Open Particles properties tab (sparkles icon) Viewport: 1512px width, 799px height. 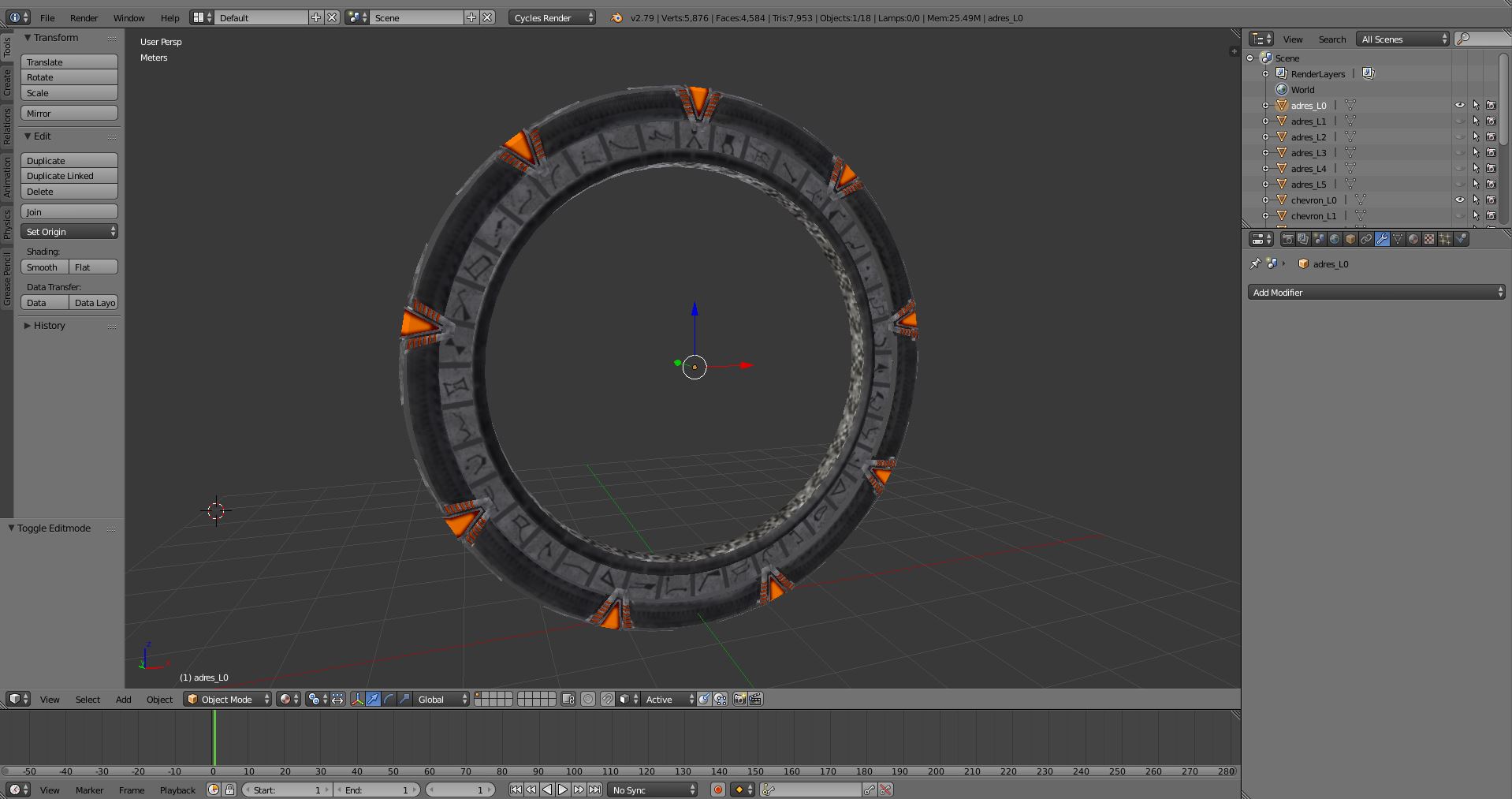click(1445, 239)
